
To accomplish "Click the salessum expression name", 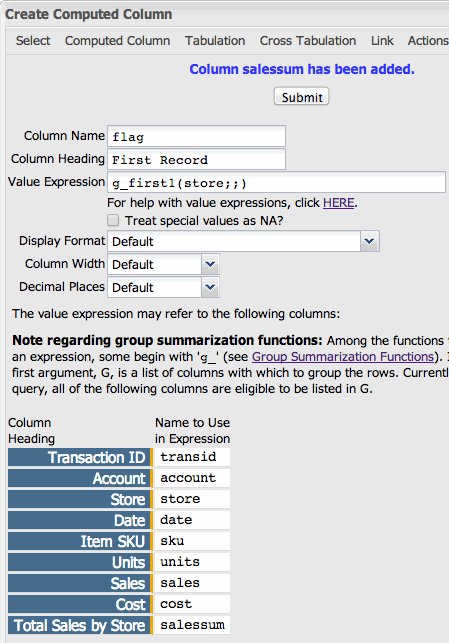I will (192, 625).
